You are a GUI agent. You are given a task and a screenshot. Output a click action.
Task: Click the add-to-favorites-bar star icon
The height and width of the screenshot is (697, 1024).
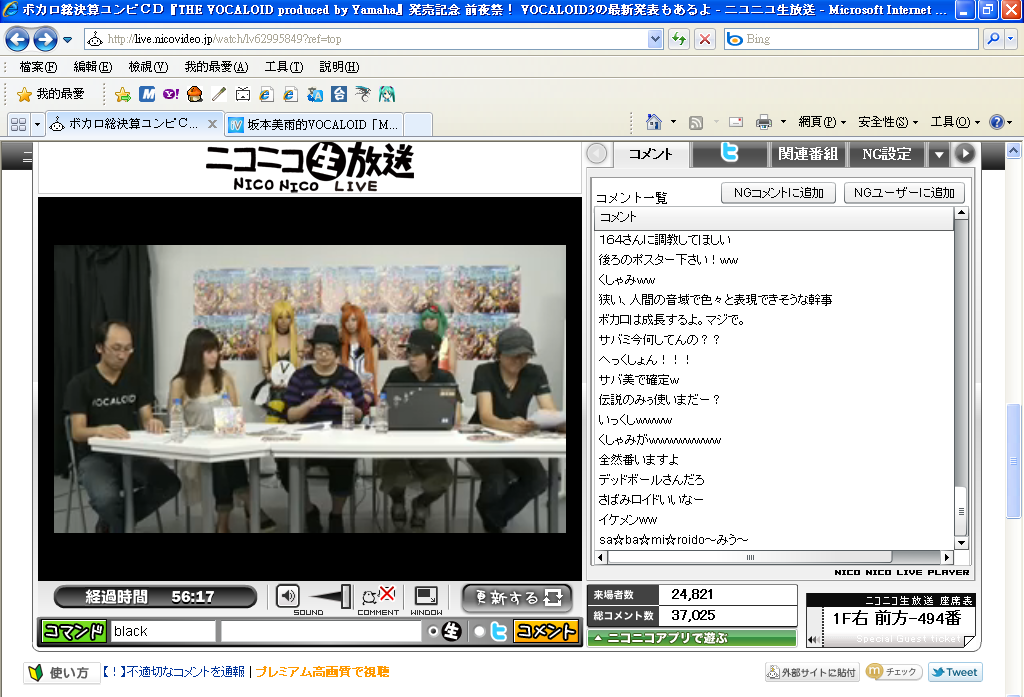pos(122,95)
